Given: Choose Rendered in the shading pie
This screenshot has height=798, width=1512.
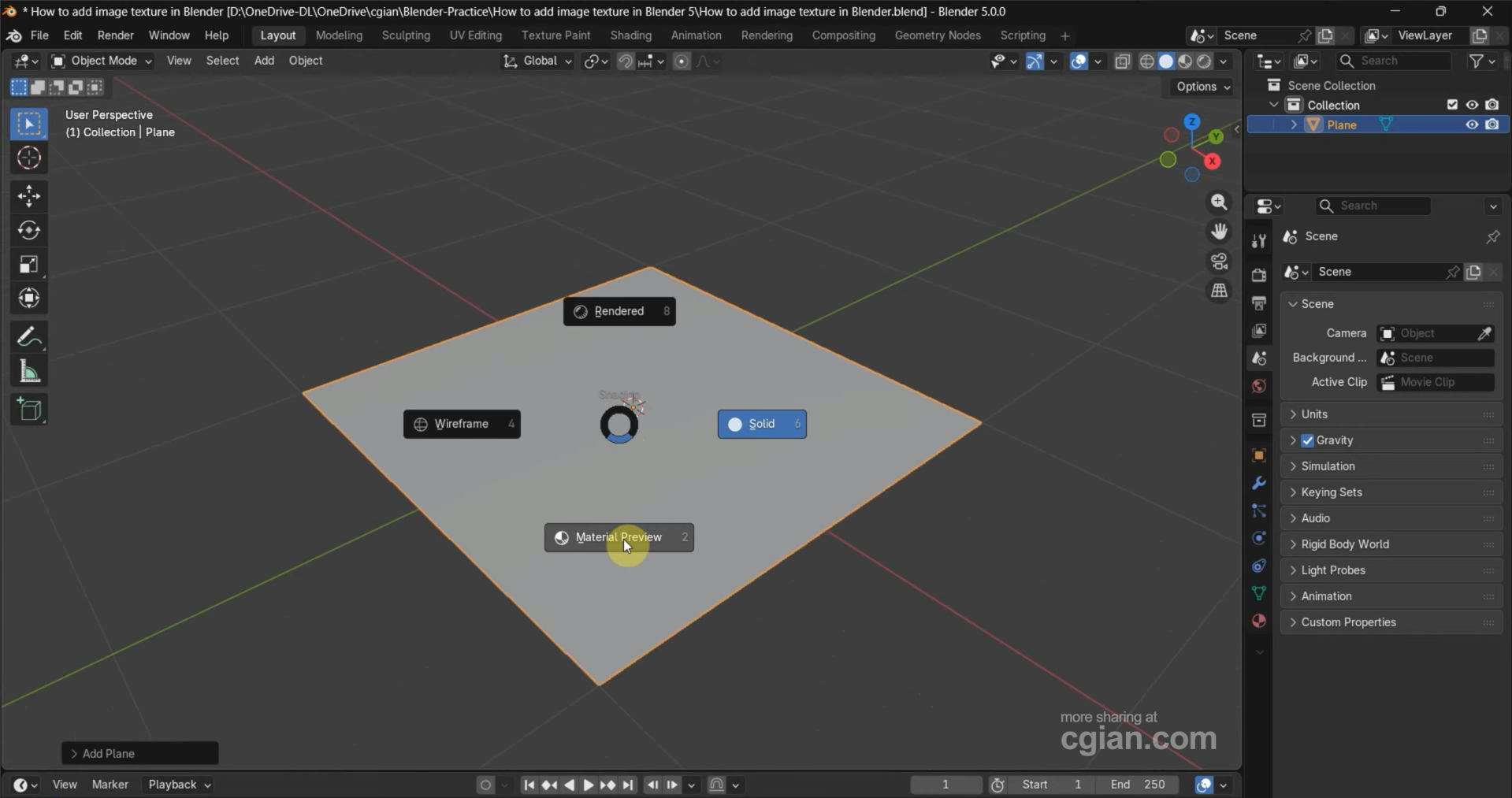Looking at the screenshot, I should (619, 311).
